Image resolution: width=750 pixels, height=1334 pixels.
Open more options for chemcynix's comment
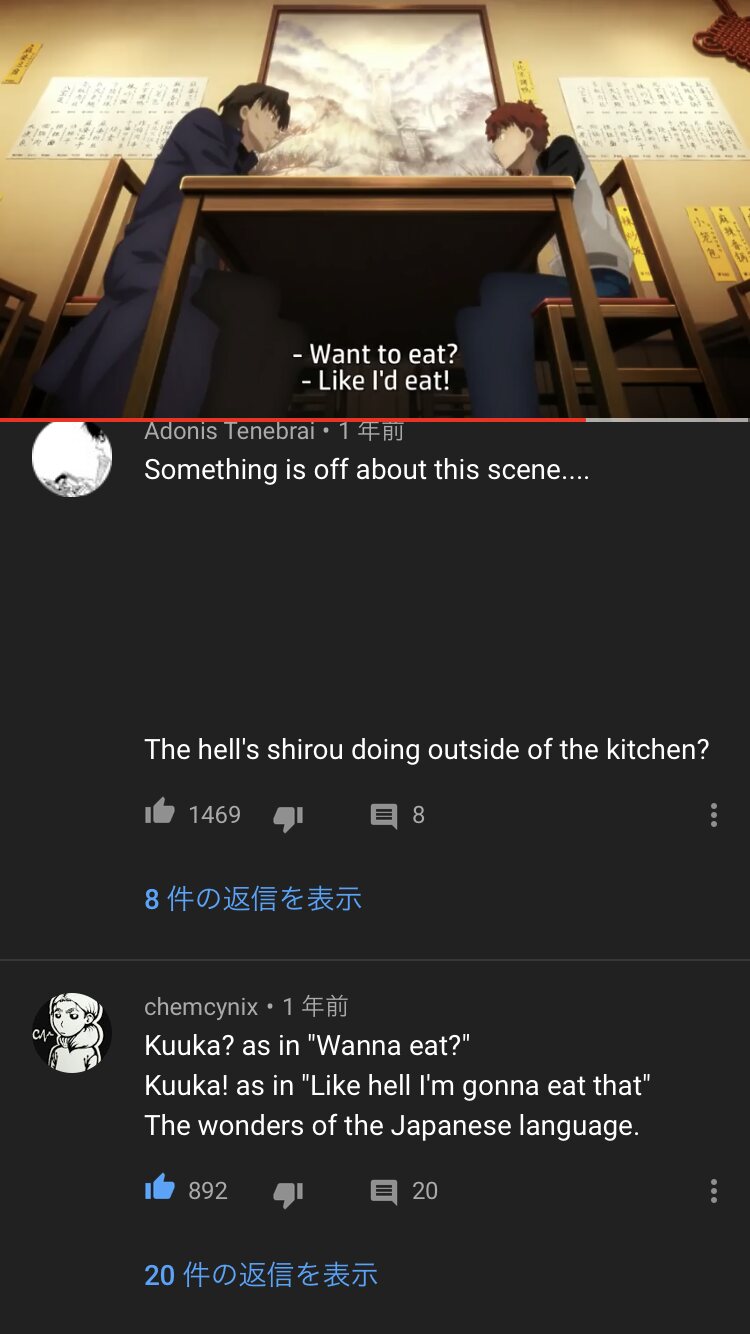click(x=713, y=1191)
